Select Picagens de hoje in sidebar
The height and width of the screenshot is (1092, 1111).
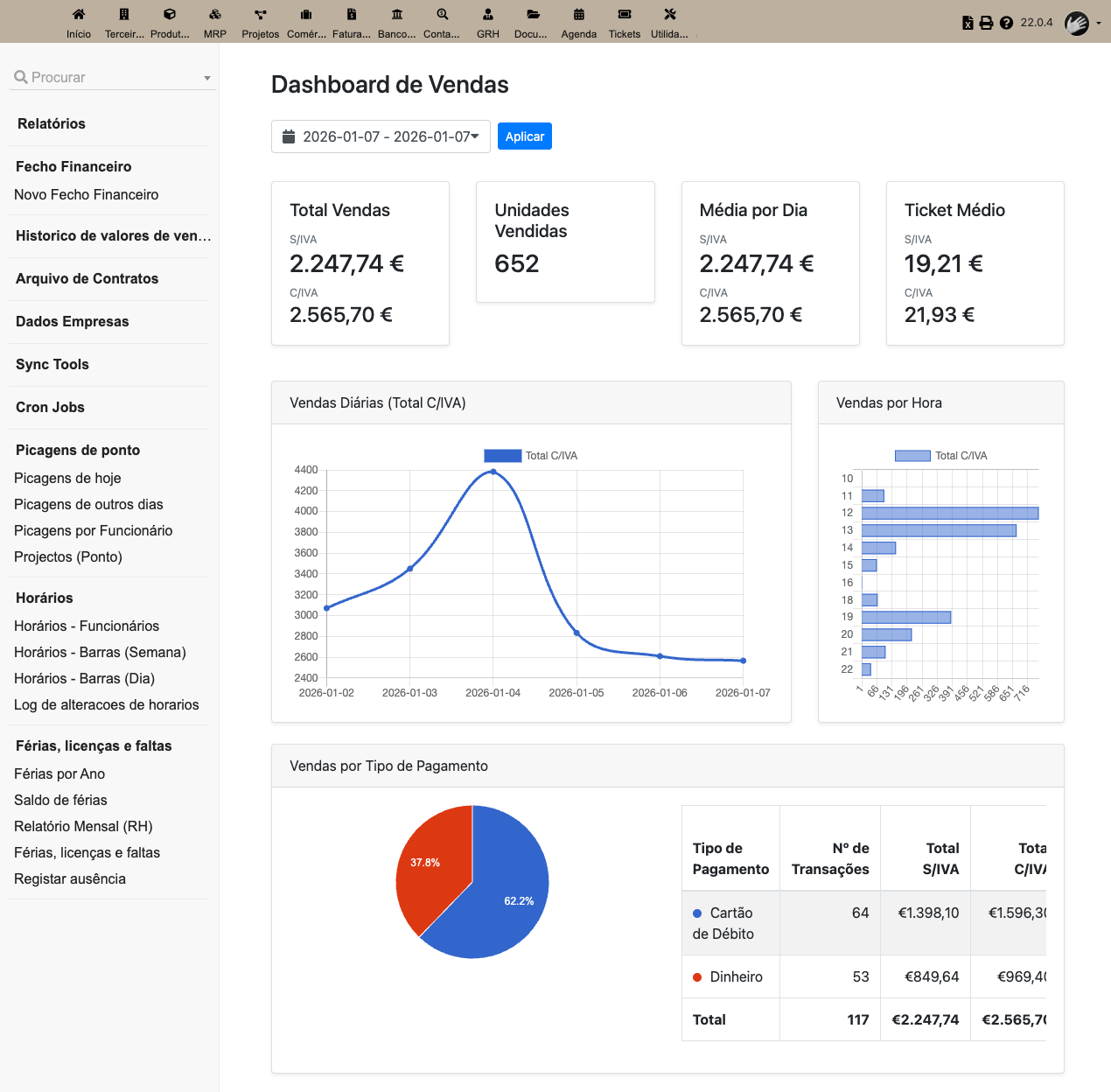click(x=67, y=478)
